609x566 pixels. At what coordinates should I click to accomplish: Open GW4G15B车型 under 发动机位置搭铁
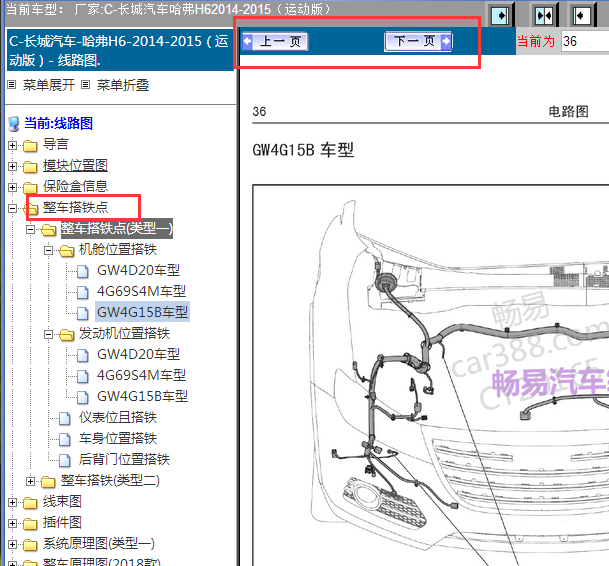142,396
